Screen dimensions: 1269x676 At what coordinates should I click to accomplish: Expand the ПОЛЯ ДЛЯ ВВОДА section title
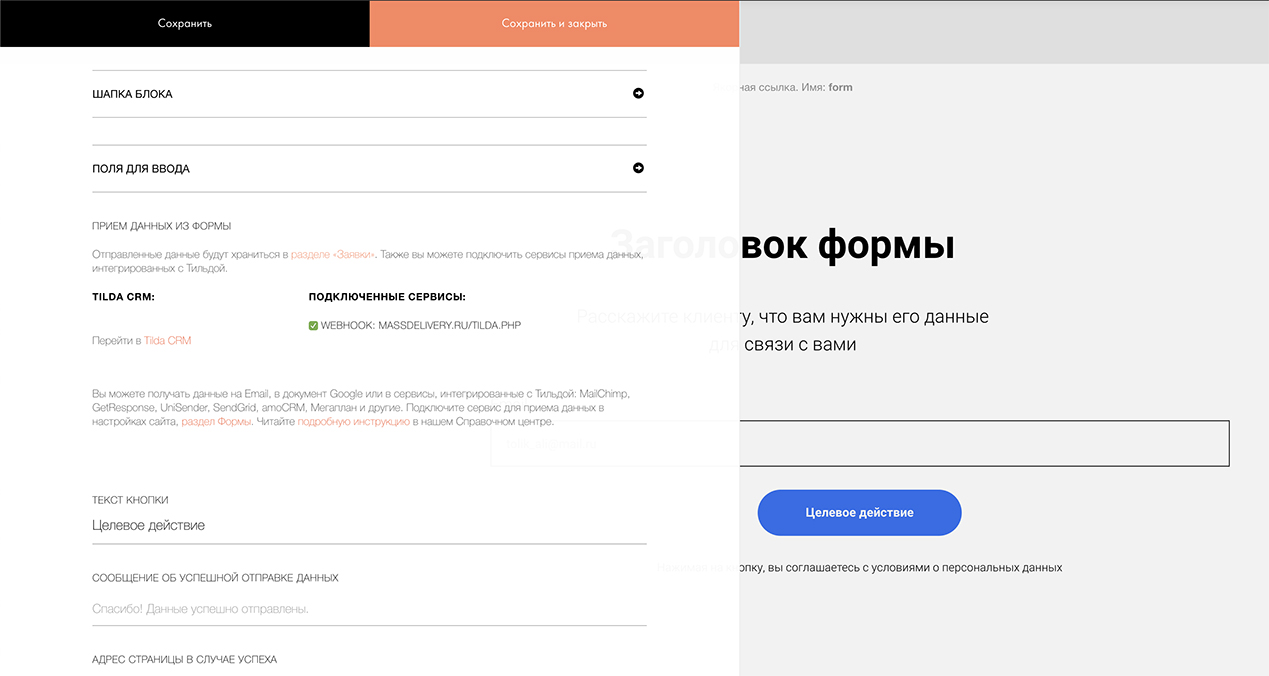tap(141, 169)
